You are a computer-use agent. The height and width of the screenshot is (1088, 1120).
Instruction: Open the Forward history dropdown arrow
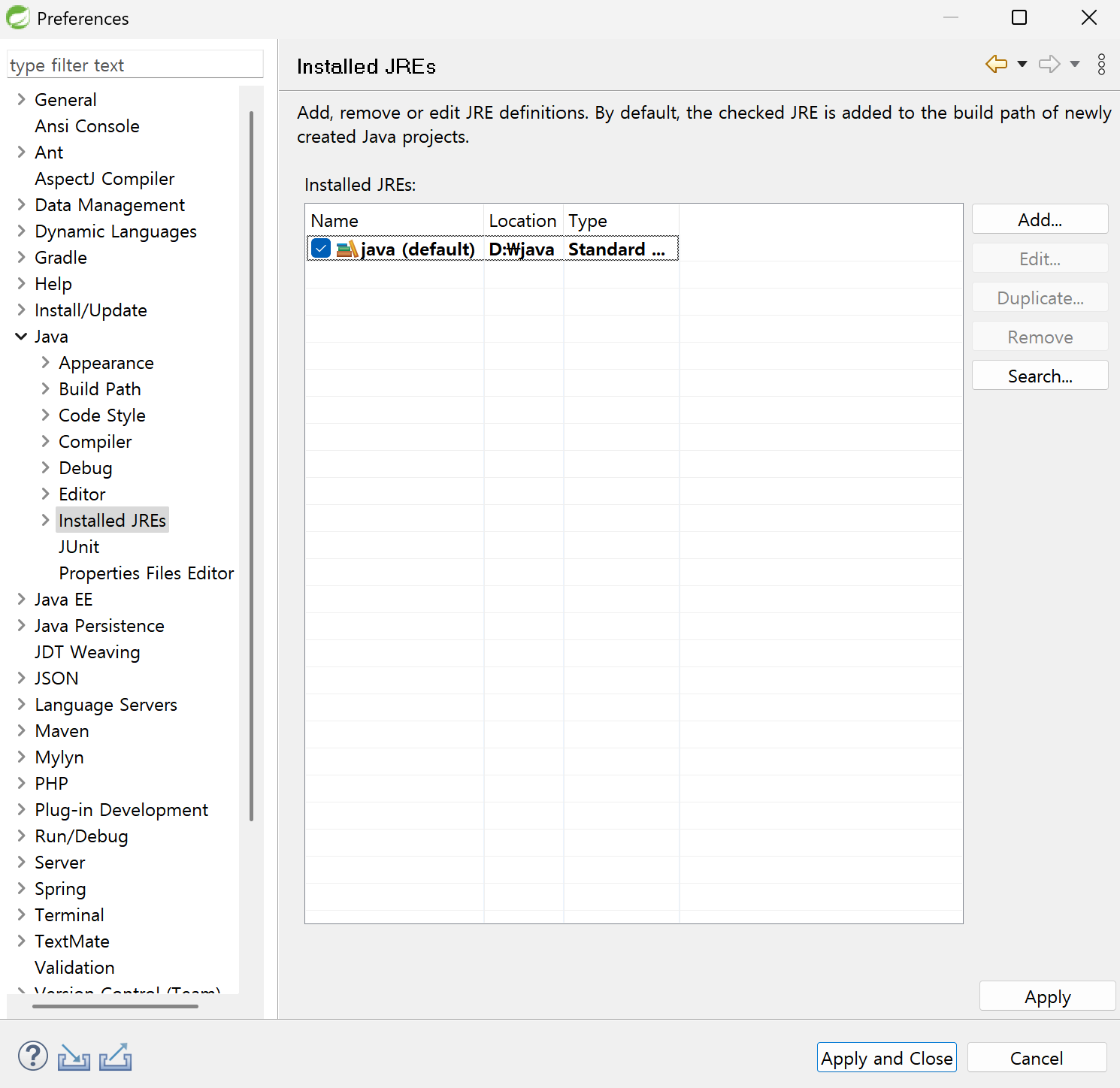coord(1075,64)
